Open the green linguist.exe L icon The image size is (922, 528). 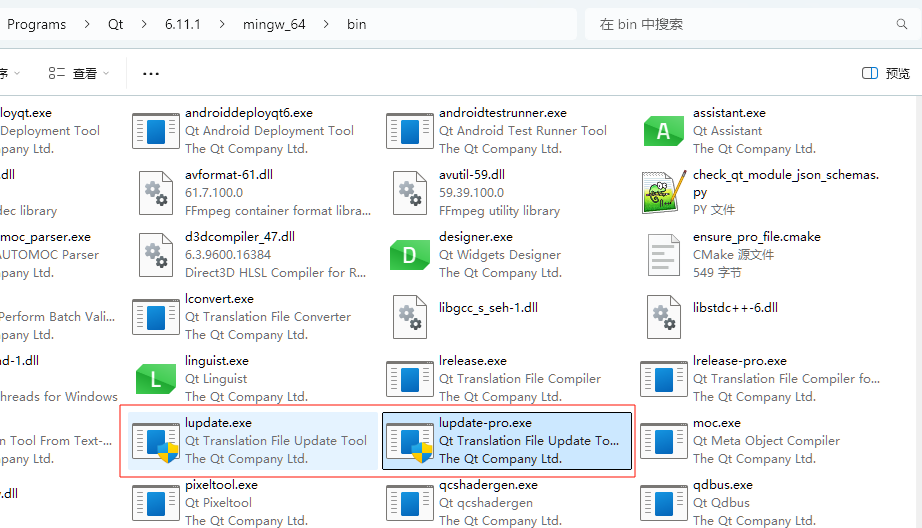(156, 379)
